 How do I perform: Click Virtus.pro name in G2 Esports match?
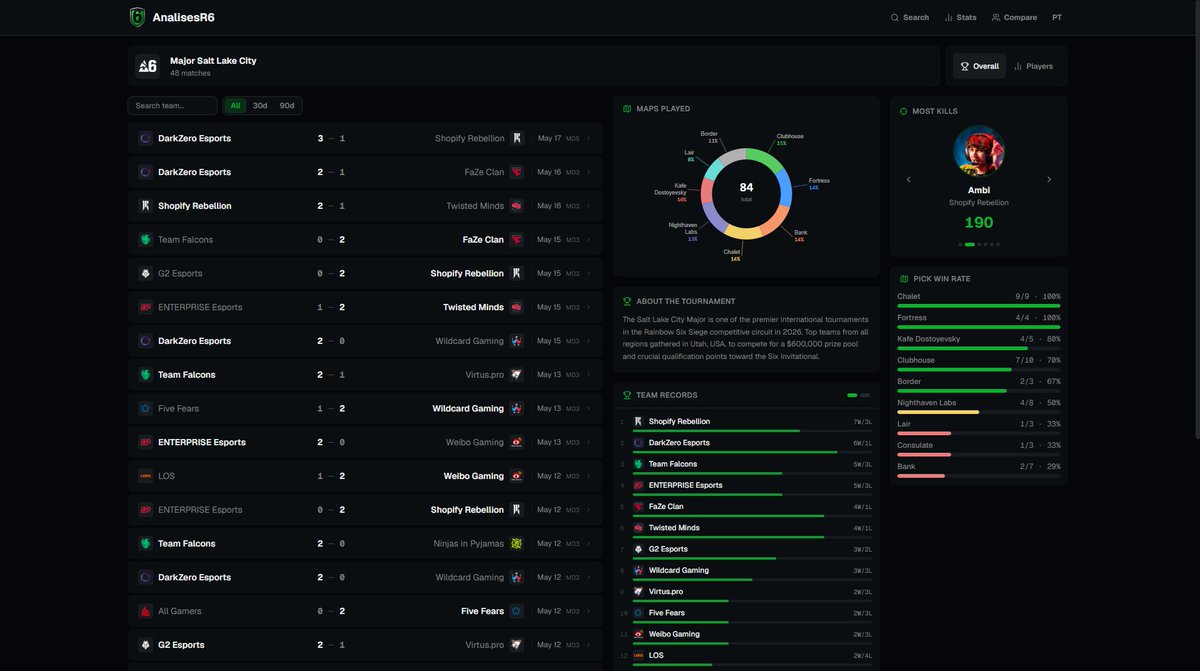coord(485,645)
